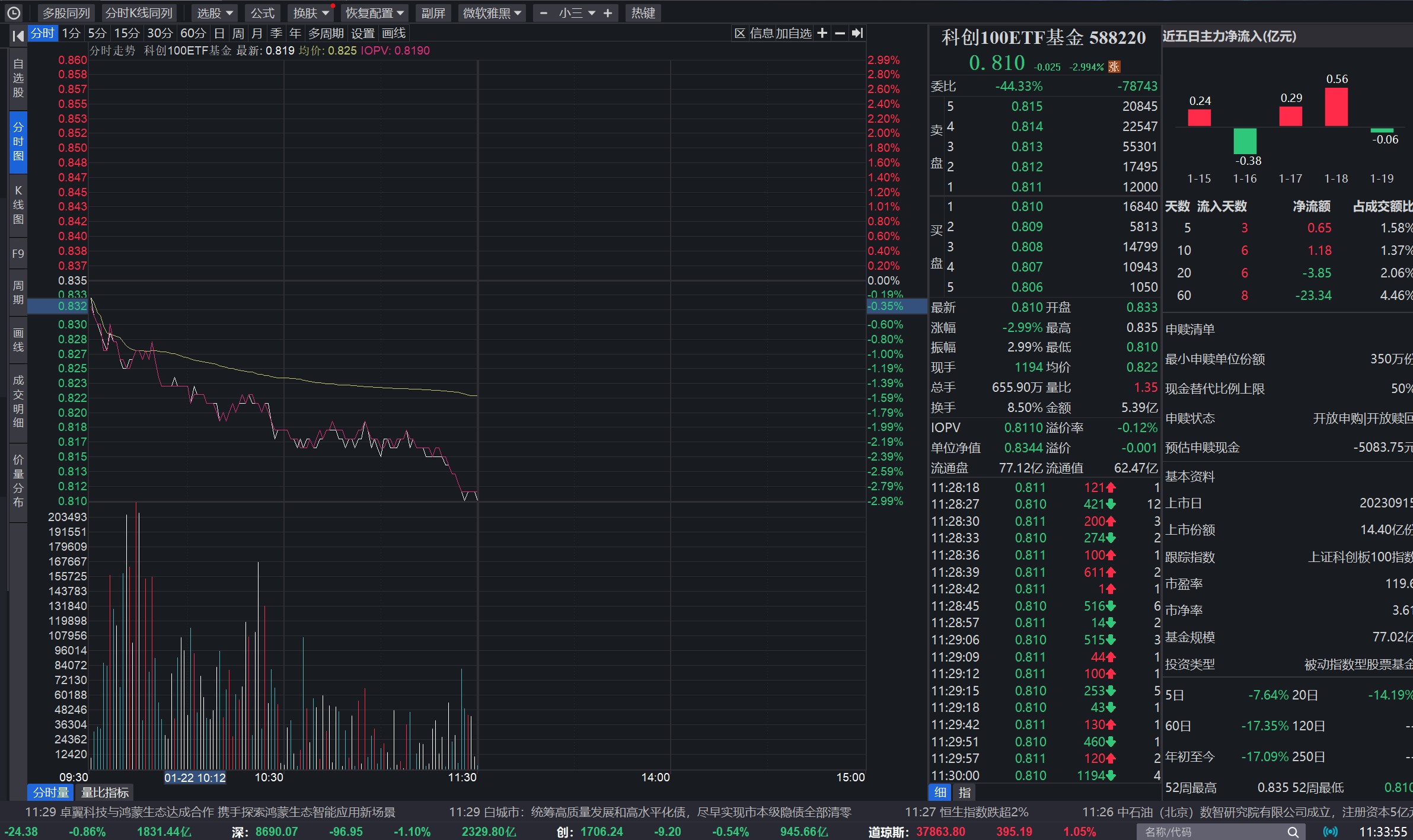The image size is (1413, 840).
Task: Click the network signal icon in the status bar
Action: coord(1330,831)
